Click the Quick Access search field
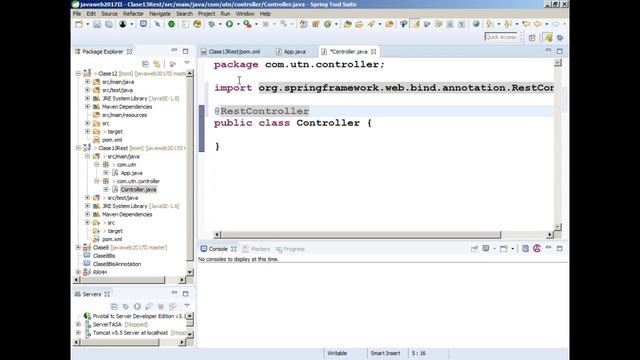 (501, 37)
